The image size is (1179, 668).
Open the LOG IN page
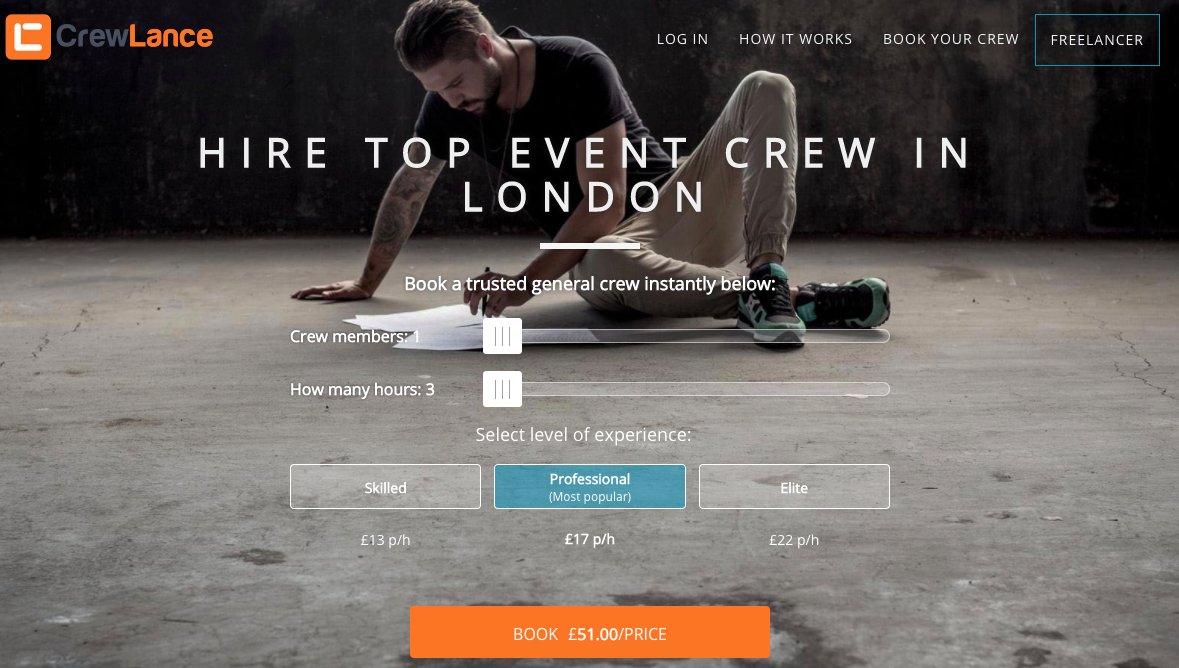(682, 39)
